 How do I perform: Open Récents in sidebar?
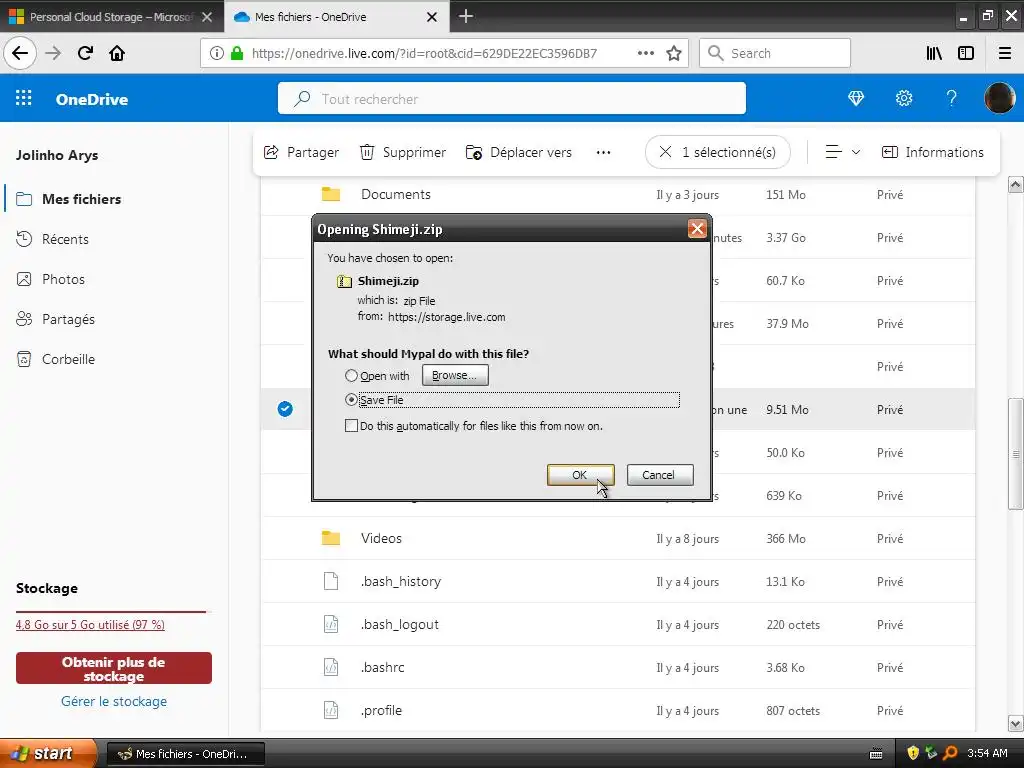65,239
